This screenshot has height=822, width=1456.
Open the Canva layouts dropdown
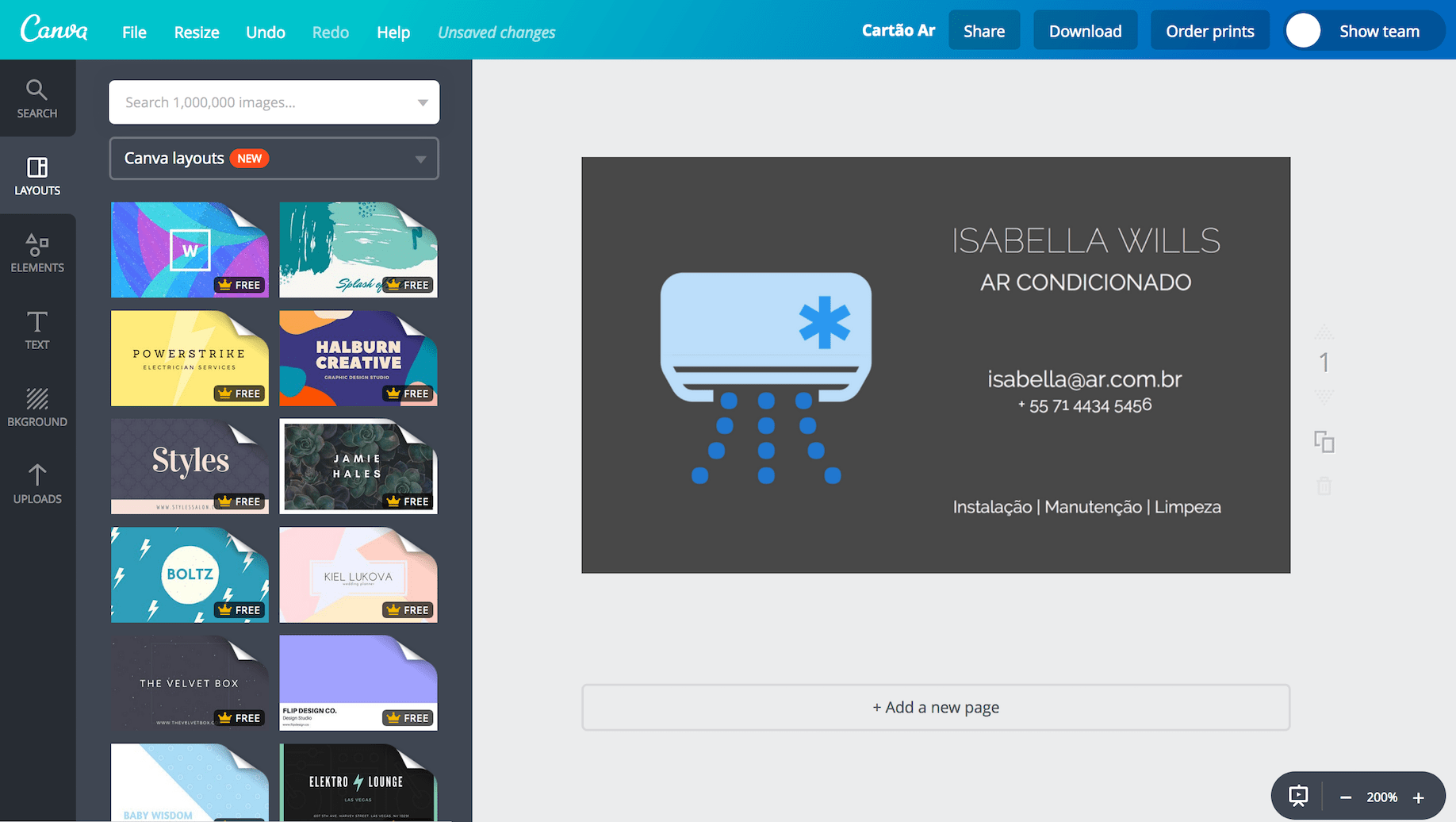[x=274, y=159]
